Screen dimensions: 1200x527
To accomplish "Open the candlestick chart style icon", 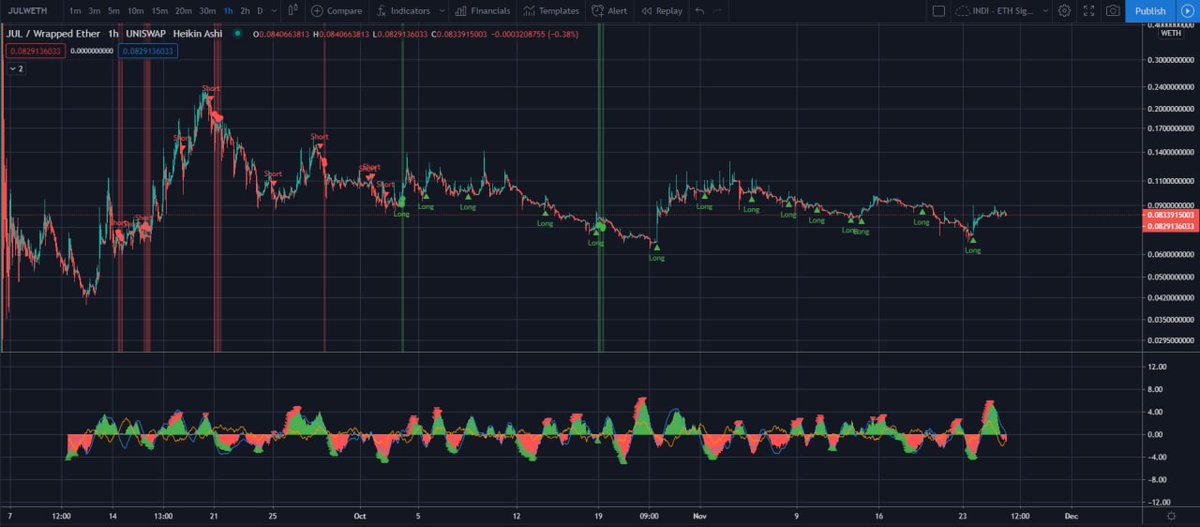I will tap(292, 11).
